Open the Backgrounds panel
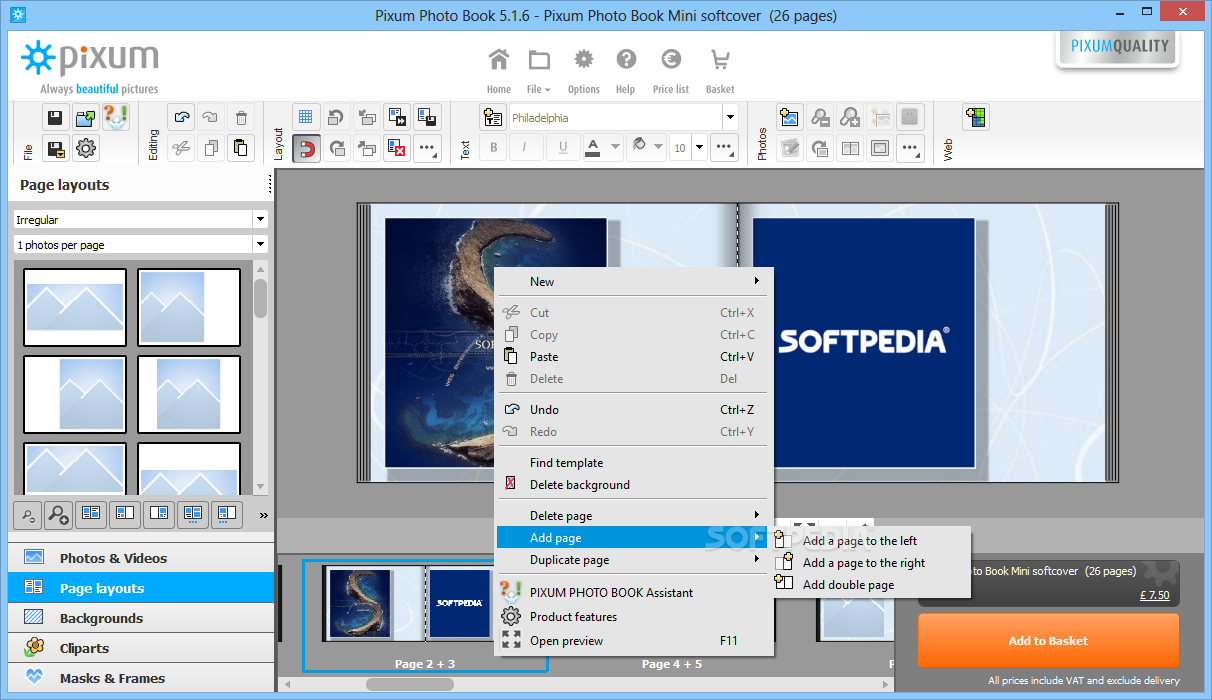The width and height of the screenshot is (1212, 700). [141, 618]
